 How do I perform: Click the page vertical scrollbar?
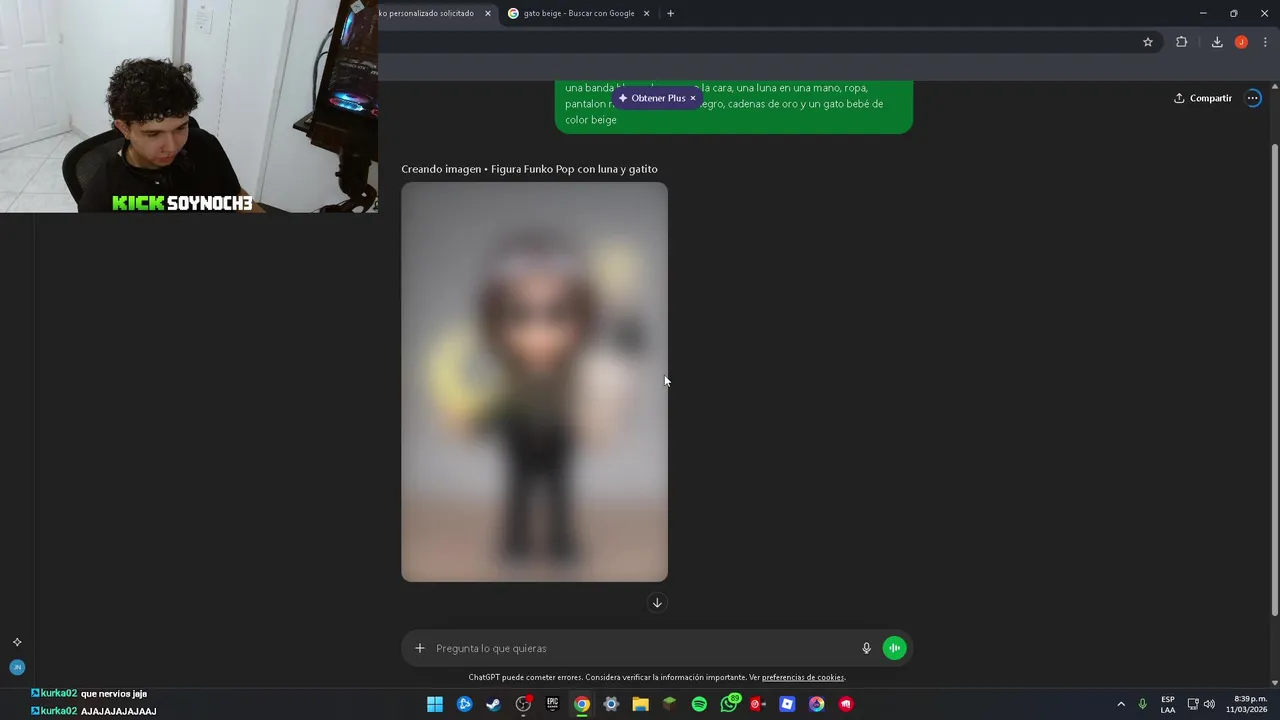[x=1274, y=380]
